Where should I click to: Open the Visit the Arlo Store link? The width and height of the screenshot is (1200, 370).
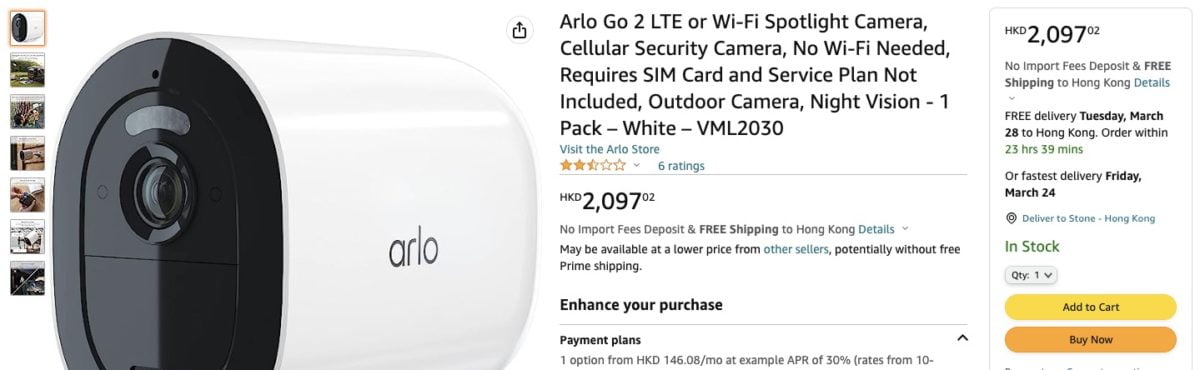(x=609, y=149)
